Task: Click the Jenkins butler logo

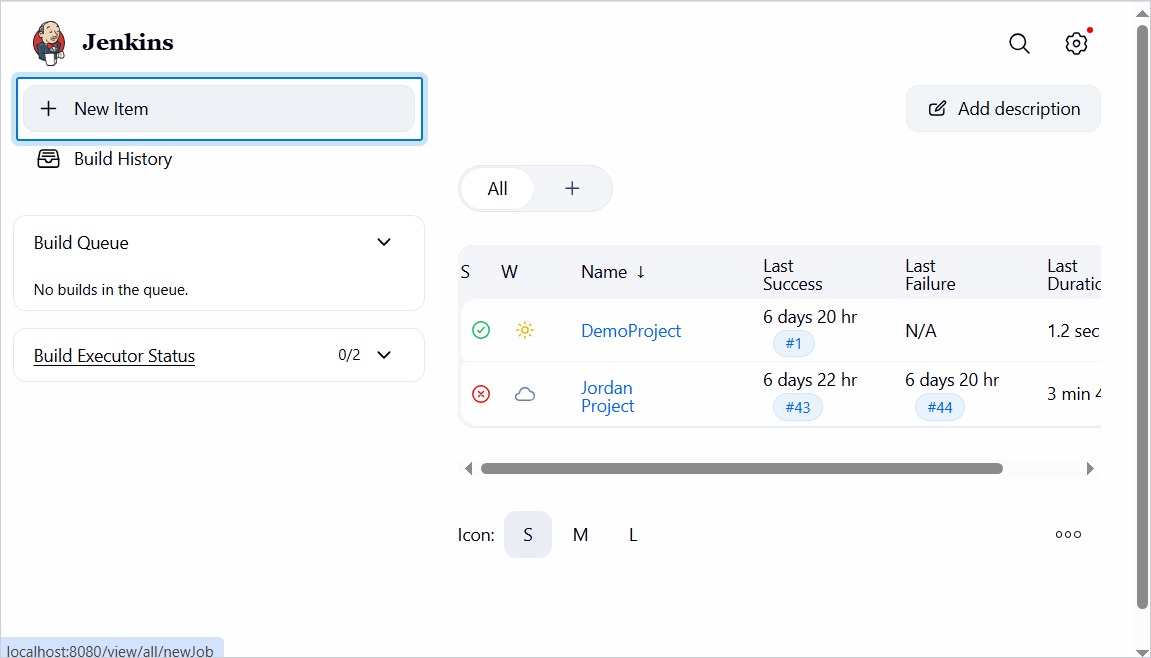Action: (49, 43)
